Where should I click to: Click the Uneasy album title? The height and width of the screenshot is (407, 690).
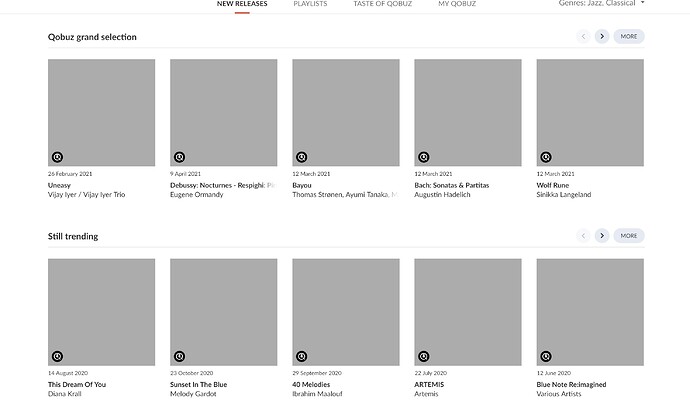[59, 185]
